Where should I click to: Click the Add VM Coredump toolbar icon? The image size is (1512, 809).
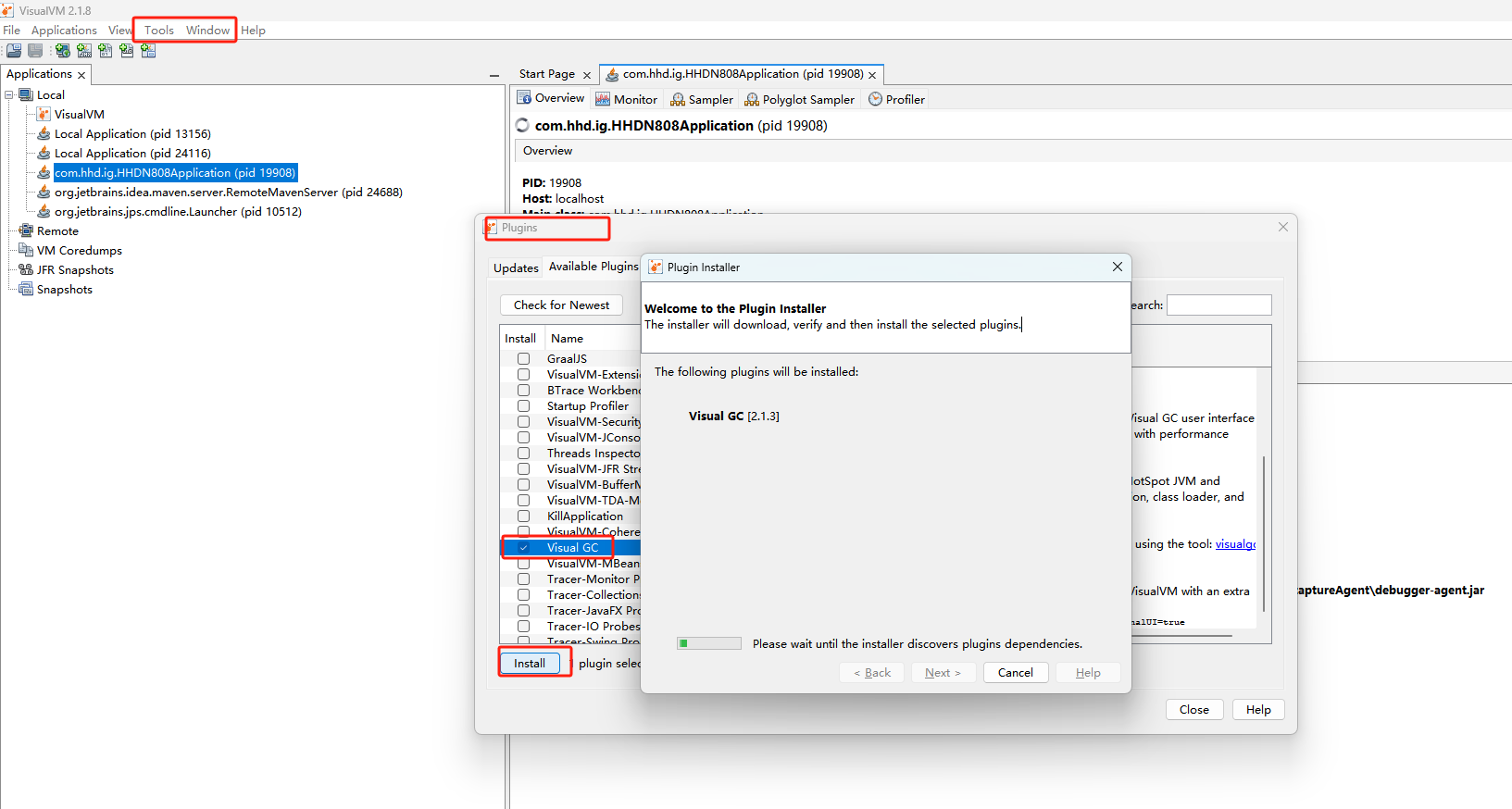point(106,51)
